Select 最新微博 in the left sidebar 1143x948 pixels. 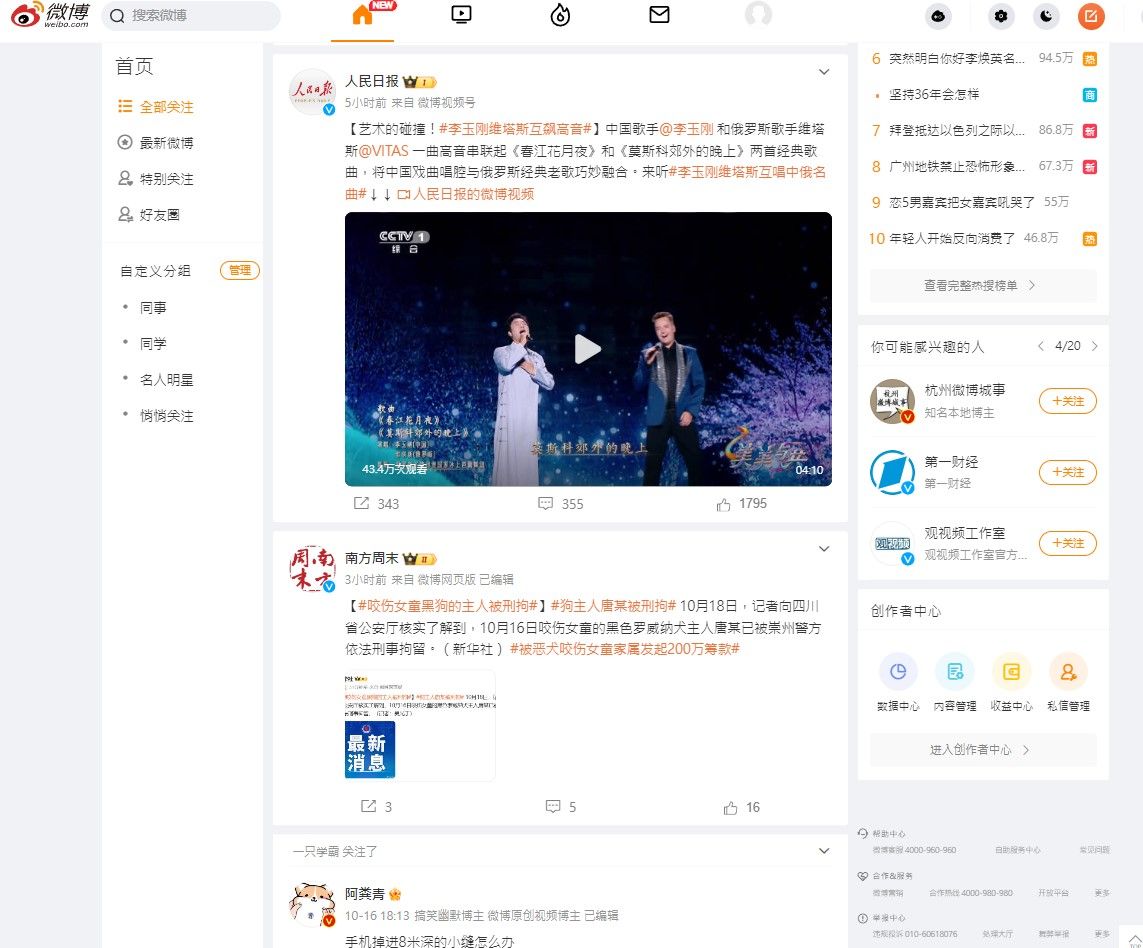click(166, 143)
